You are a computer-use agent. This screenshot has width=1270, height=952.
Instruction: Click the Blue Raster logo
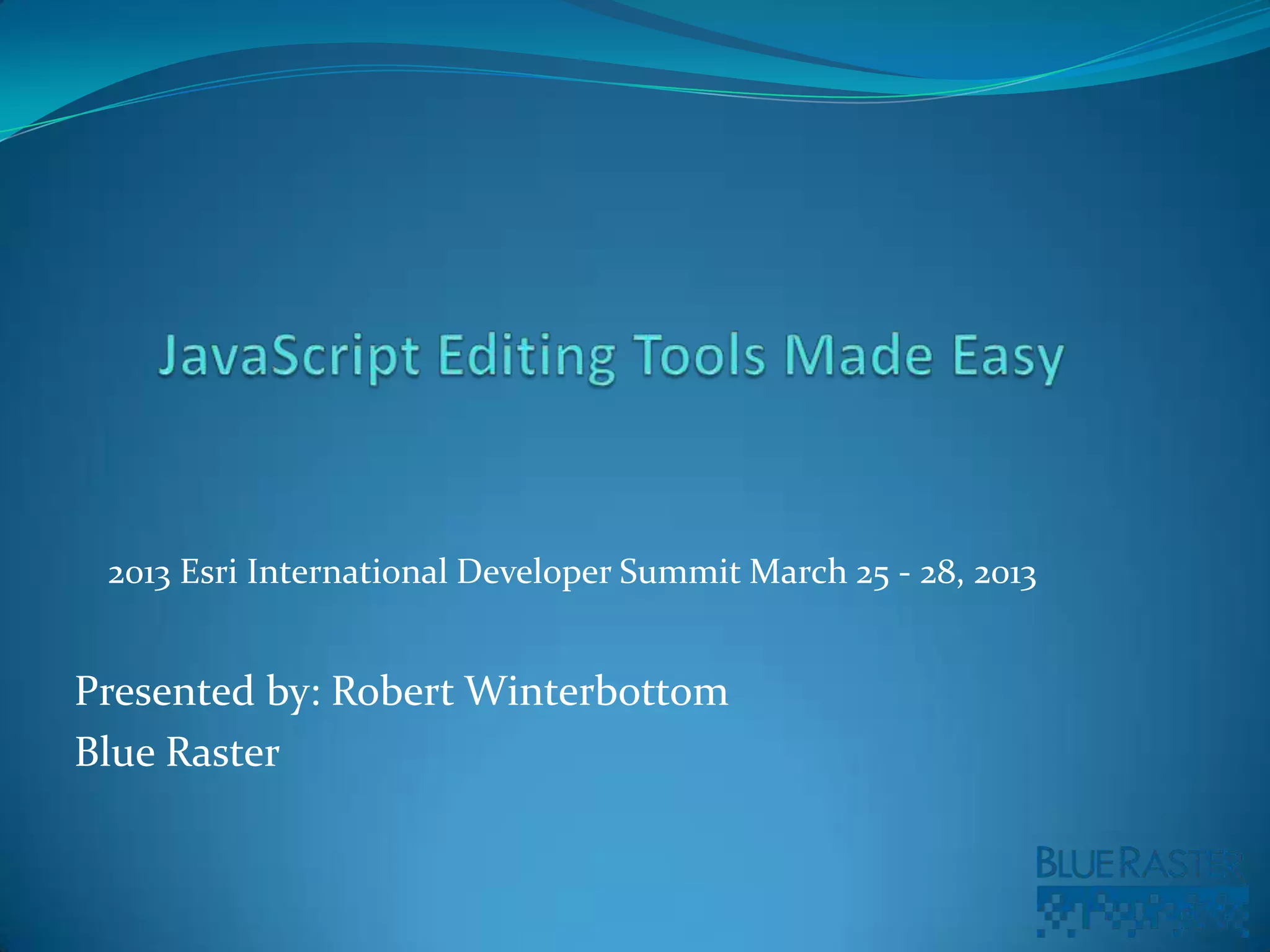1140,863
